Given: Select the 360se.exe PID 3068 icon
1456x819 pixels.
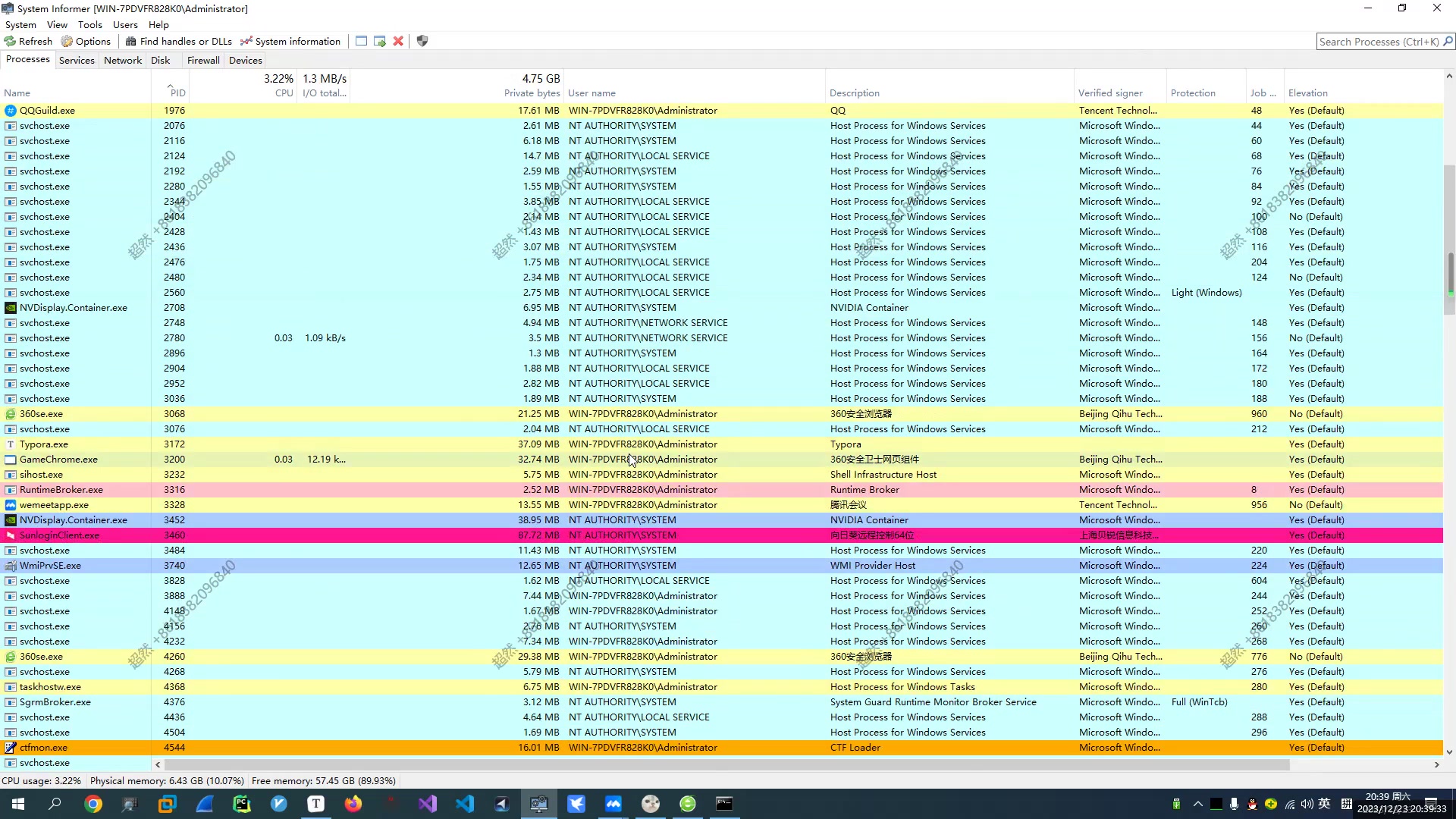Looking at the screenshot, I should coord(11,413).
